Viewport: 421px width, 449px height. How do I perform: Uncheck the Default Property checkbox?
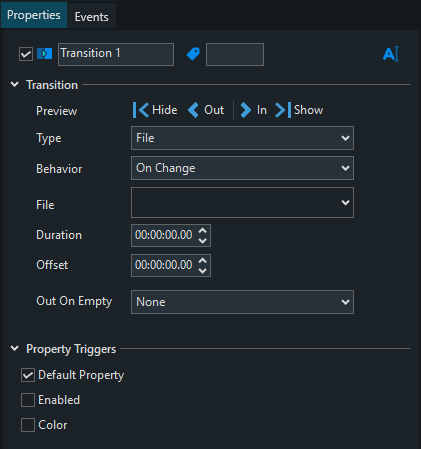tap(28, 375)
